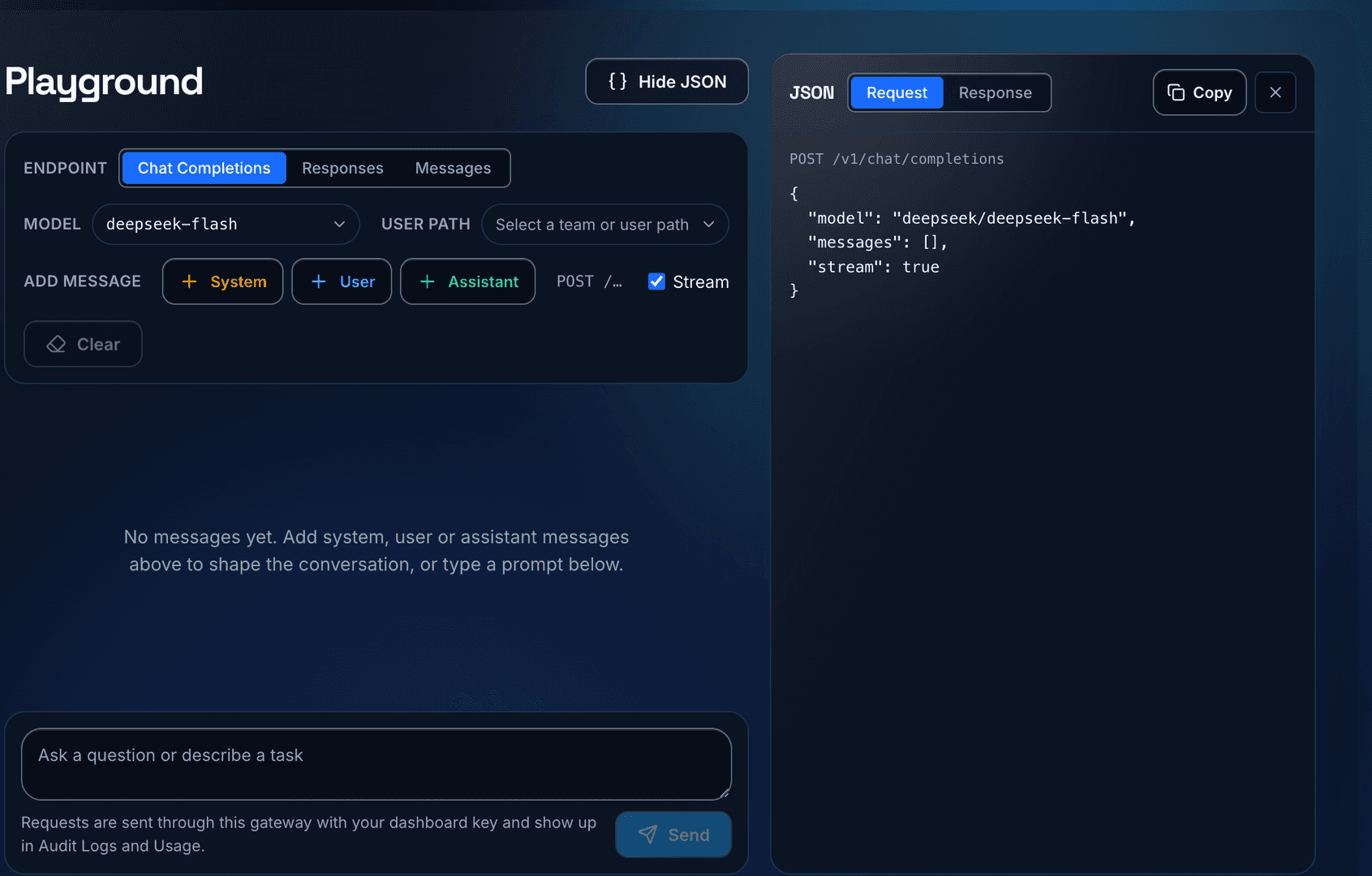Screen dimensions: 1372x876
Task: Click the Clear button label
Action: pyautogui.click(x=98, y=344)
